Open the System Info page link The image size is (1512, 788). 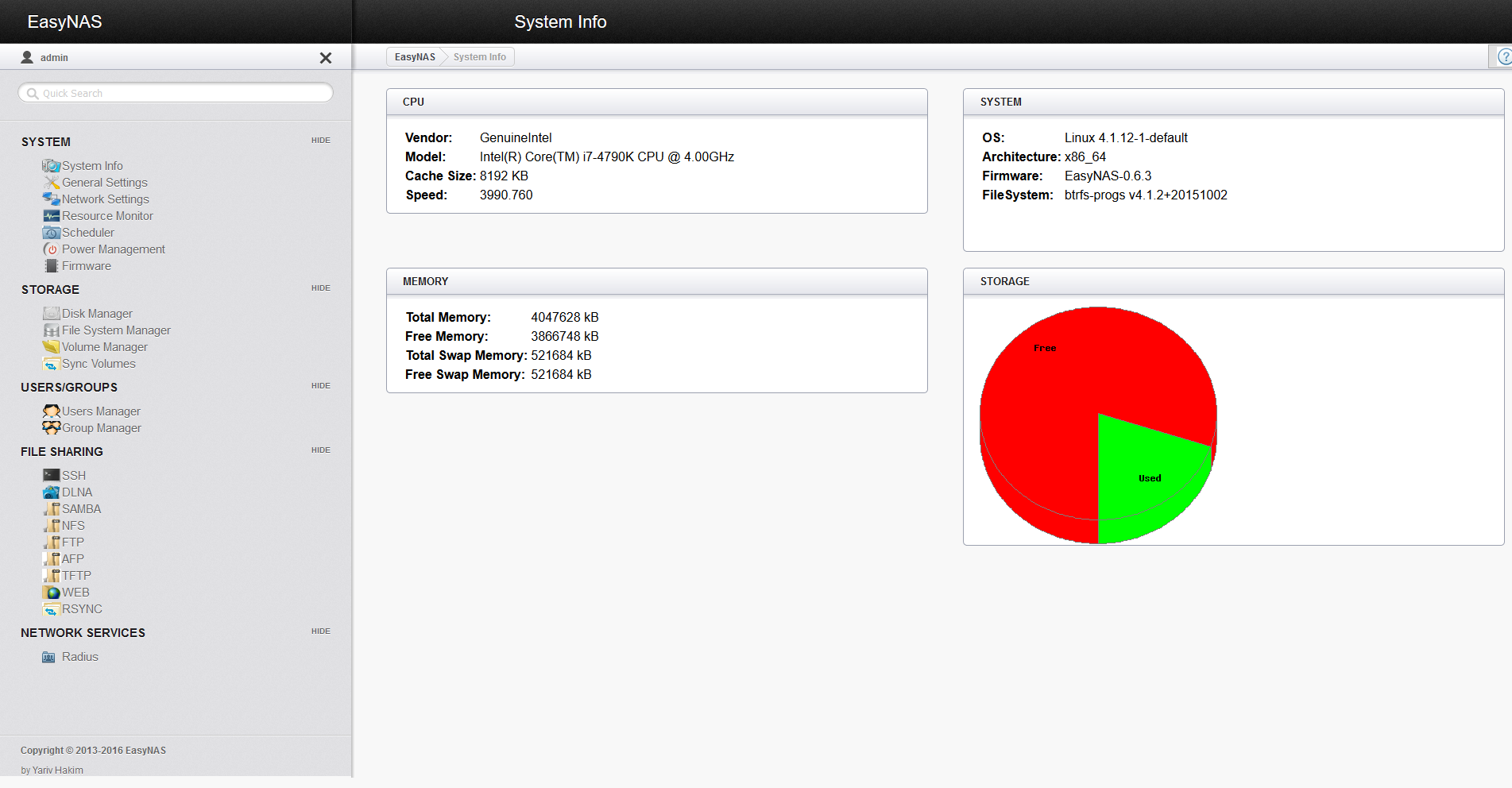tap(92, 166)
